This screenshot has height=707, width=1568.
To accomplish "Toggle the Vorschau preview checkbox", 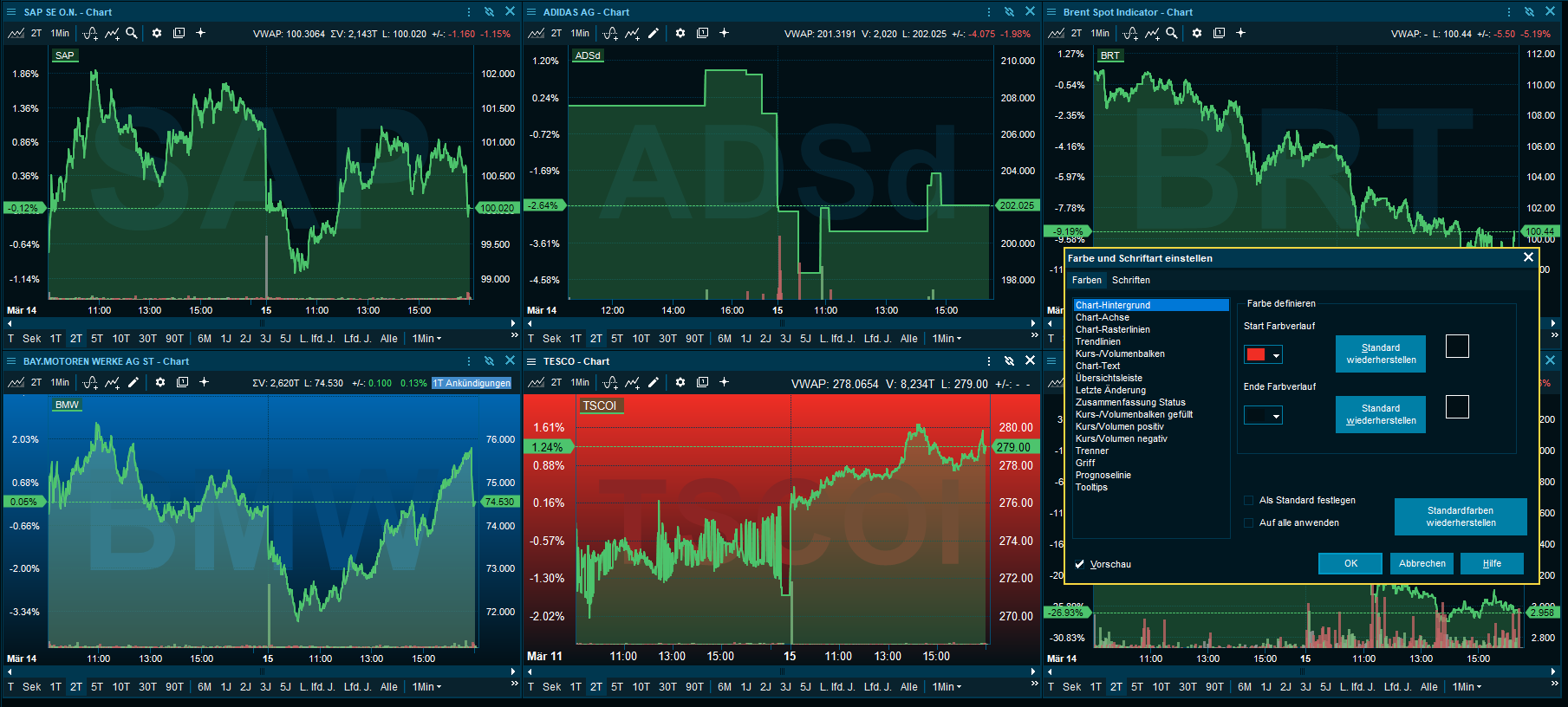I will [x=1080, y=564].
